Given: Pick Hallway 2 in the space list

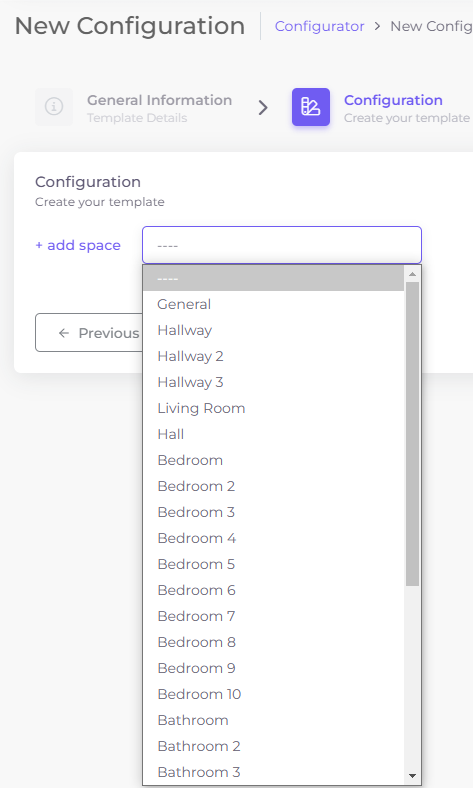Looking at the screenshot, I should (273, 356).
